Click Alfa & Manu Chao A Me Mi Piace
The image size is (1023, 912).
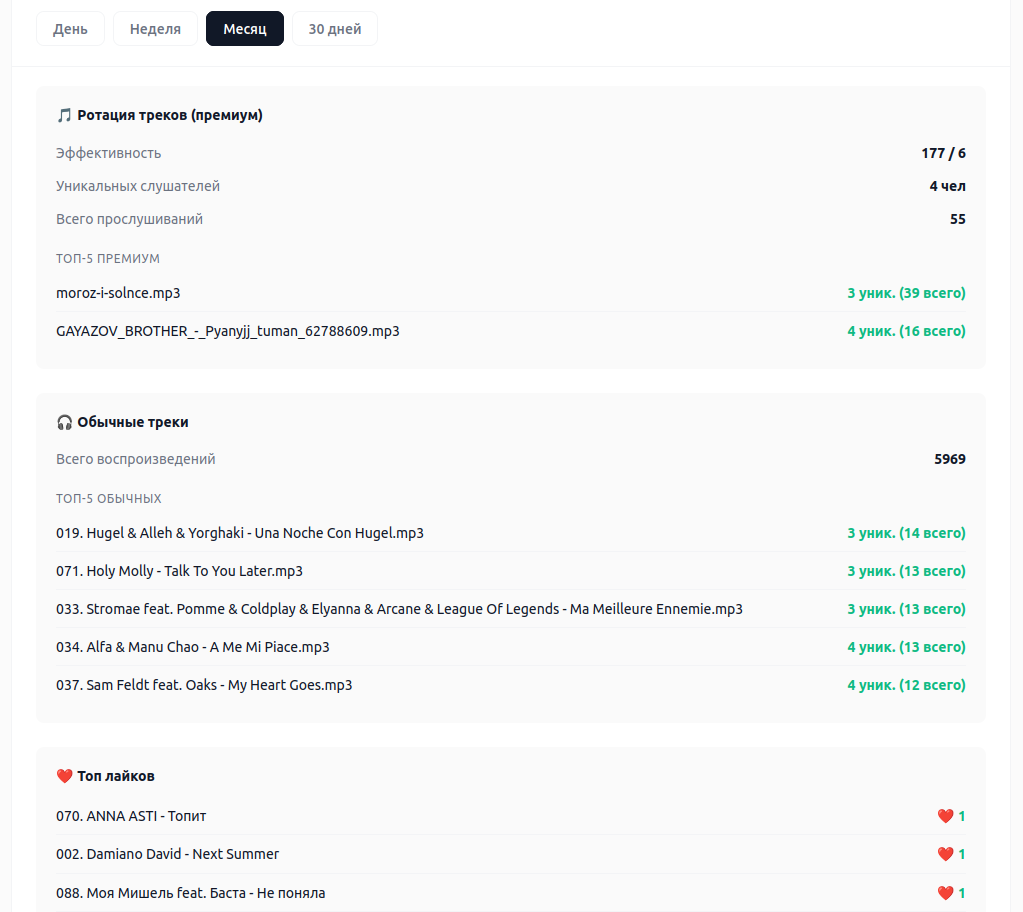[x=193, y=647]
